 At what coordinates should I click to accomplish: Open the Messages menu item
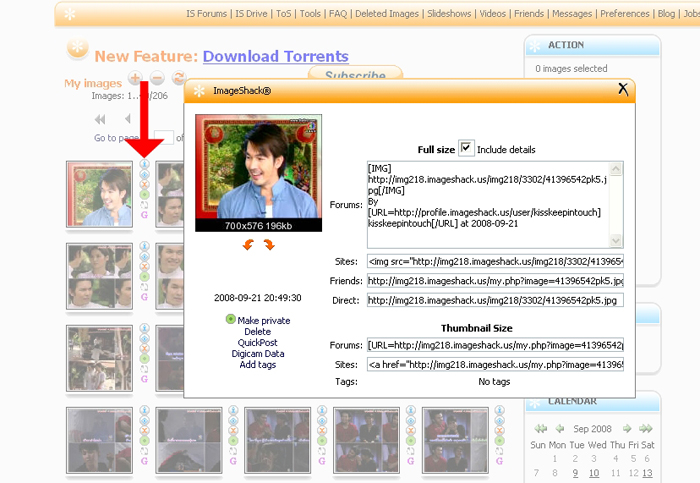click(x=572, y=14)
